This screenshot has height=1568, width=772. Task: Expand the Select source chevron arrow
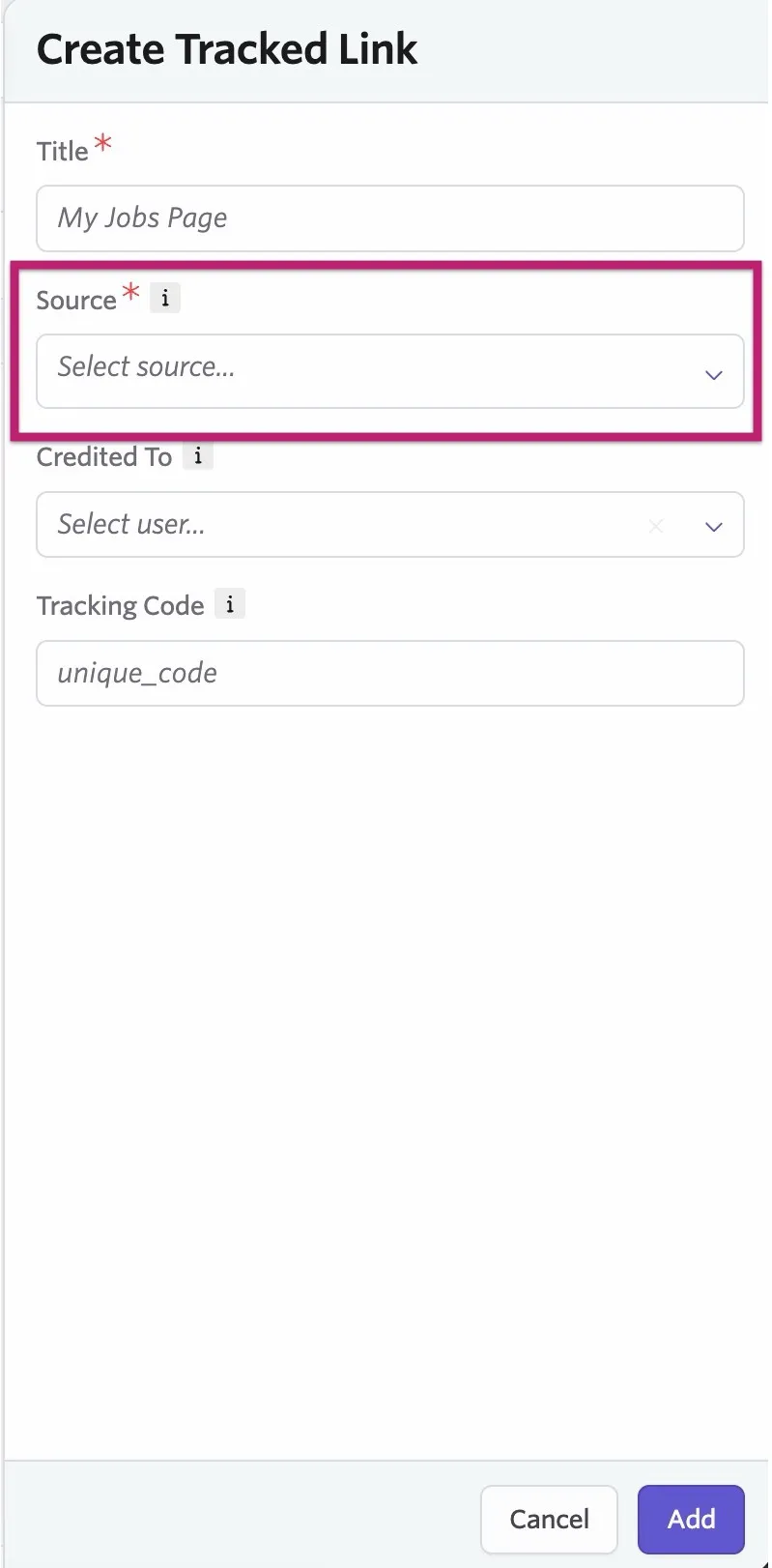pos(714,375)
